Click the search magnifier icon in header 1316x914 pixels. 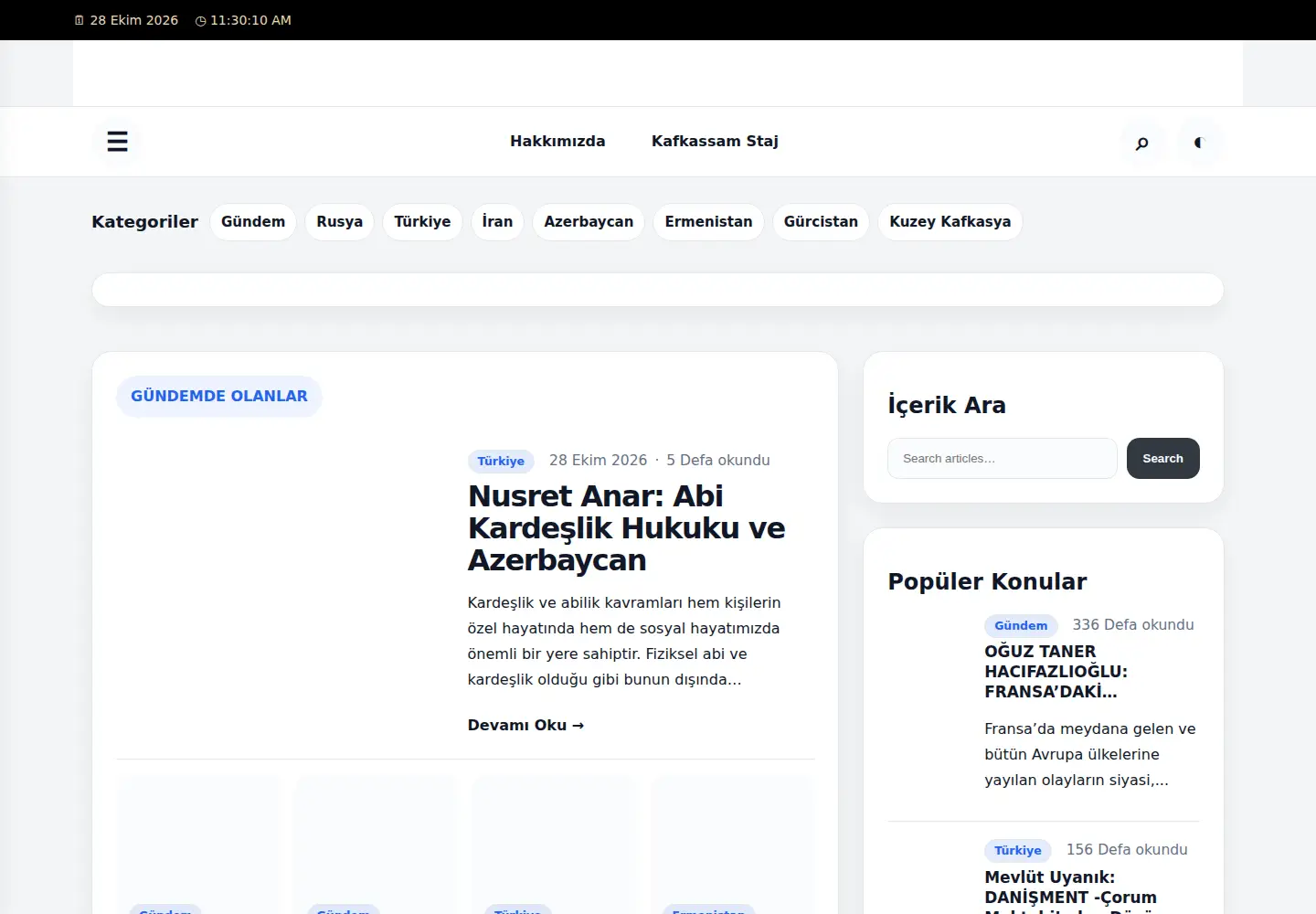(x=1141, y=143)
